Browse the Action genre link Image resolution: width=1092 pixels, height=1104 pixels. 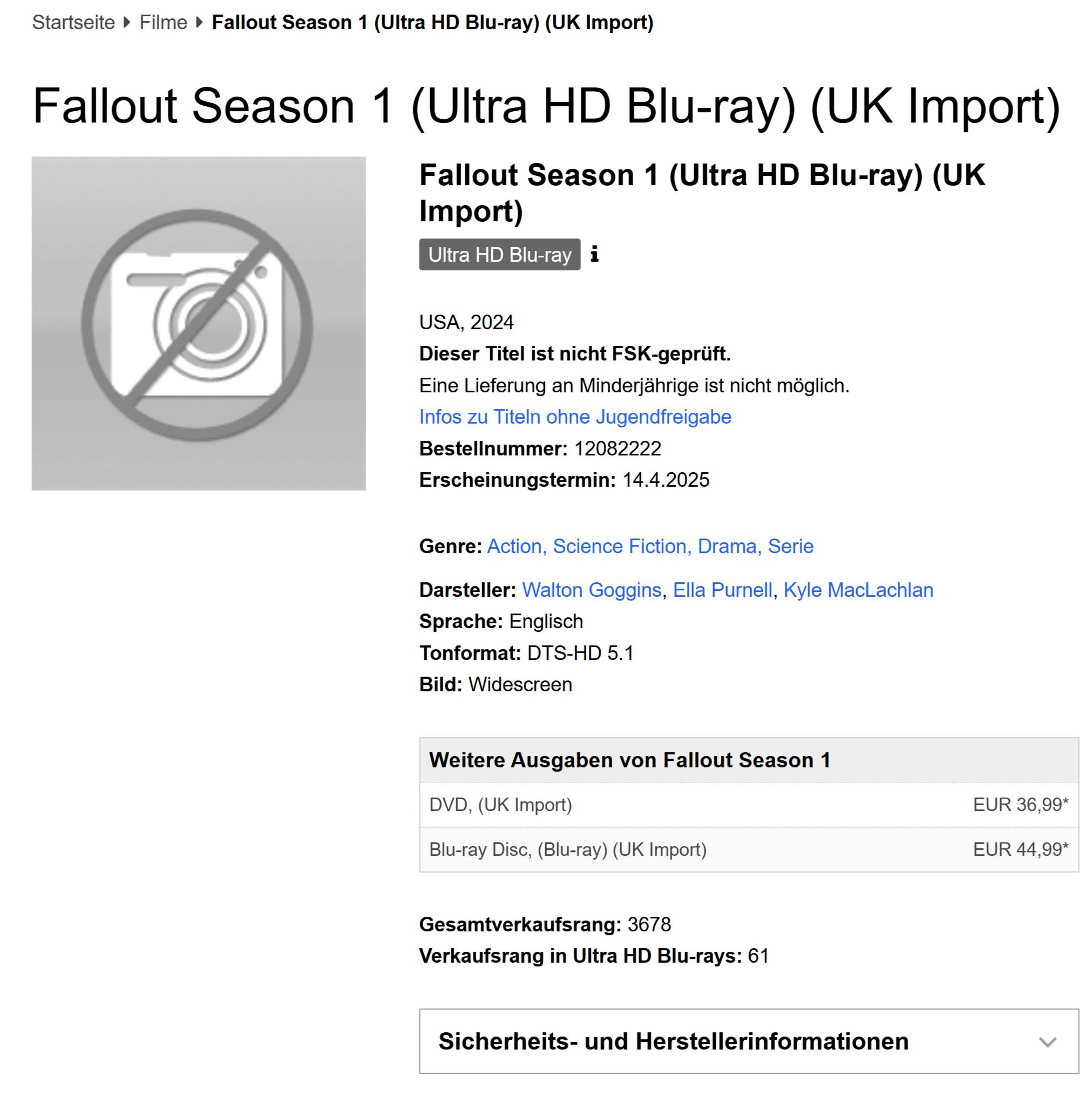pyautogui.click(x=514, y=546)
